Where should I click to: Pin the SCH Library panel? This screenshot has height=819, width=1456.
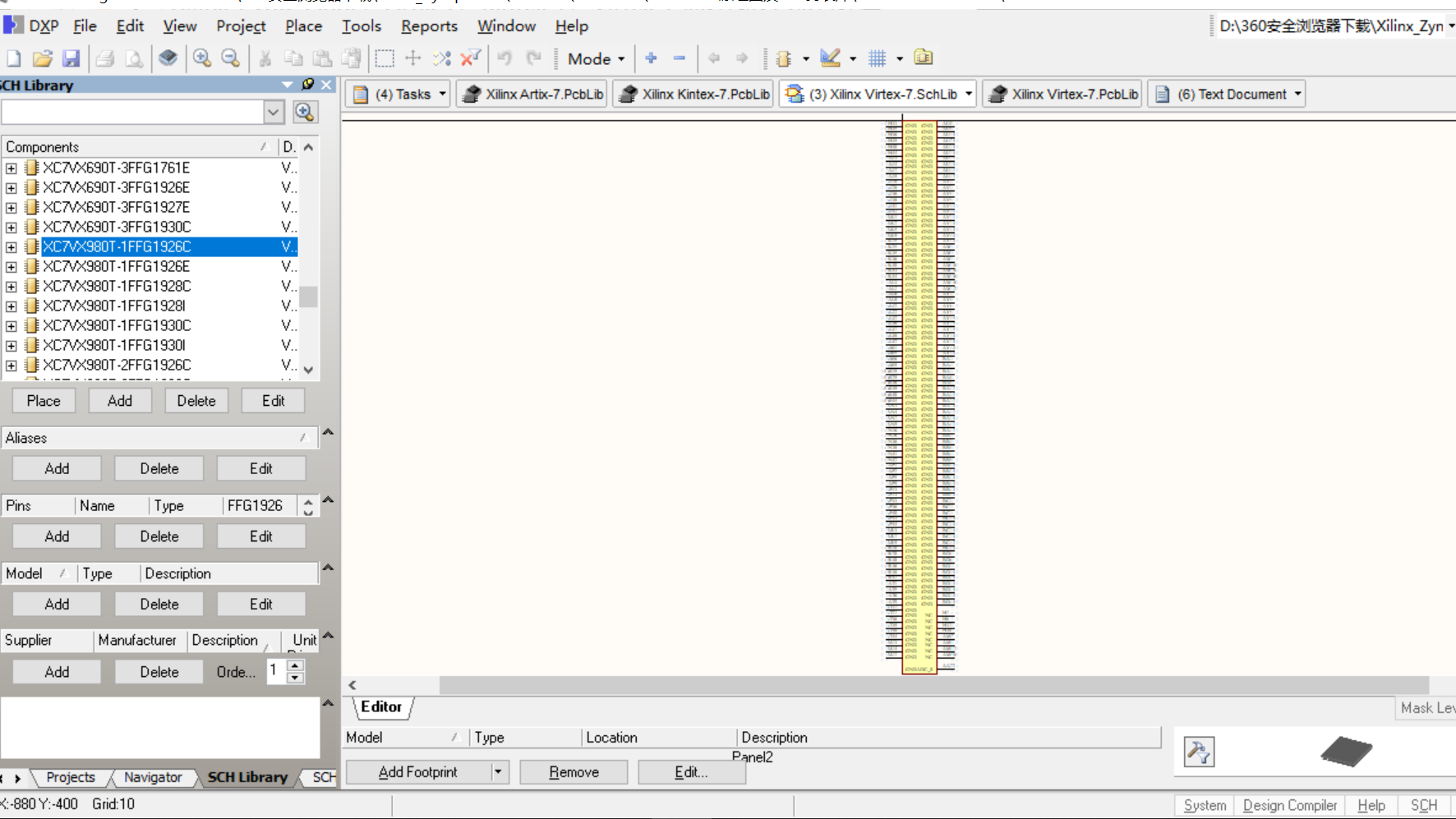[308, 85]
